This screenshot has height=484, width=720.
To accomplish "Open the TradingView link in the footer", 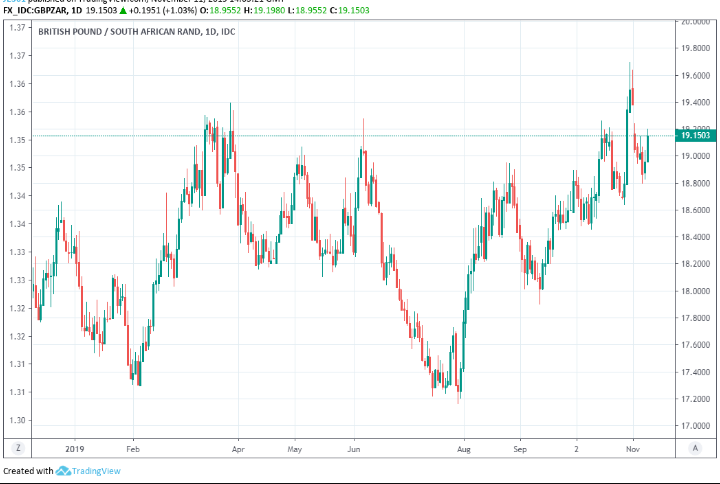I will pyautogui.click(x=96, y=471).
